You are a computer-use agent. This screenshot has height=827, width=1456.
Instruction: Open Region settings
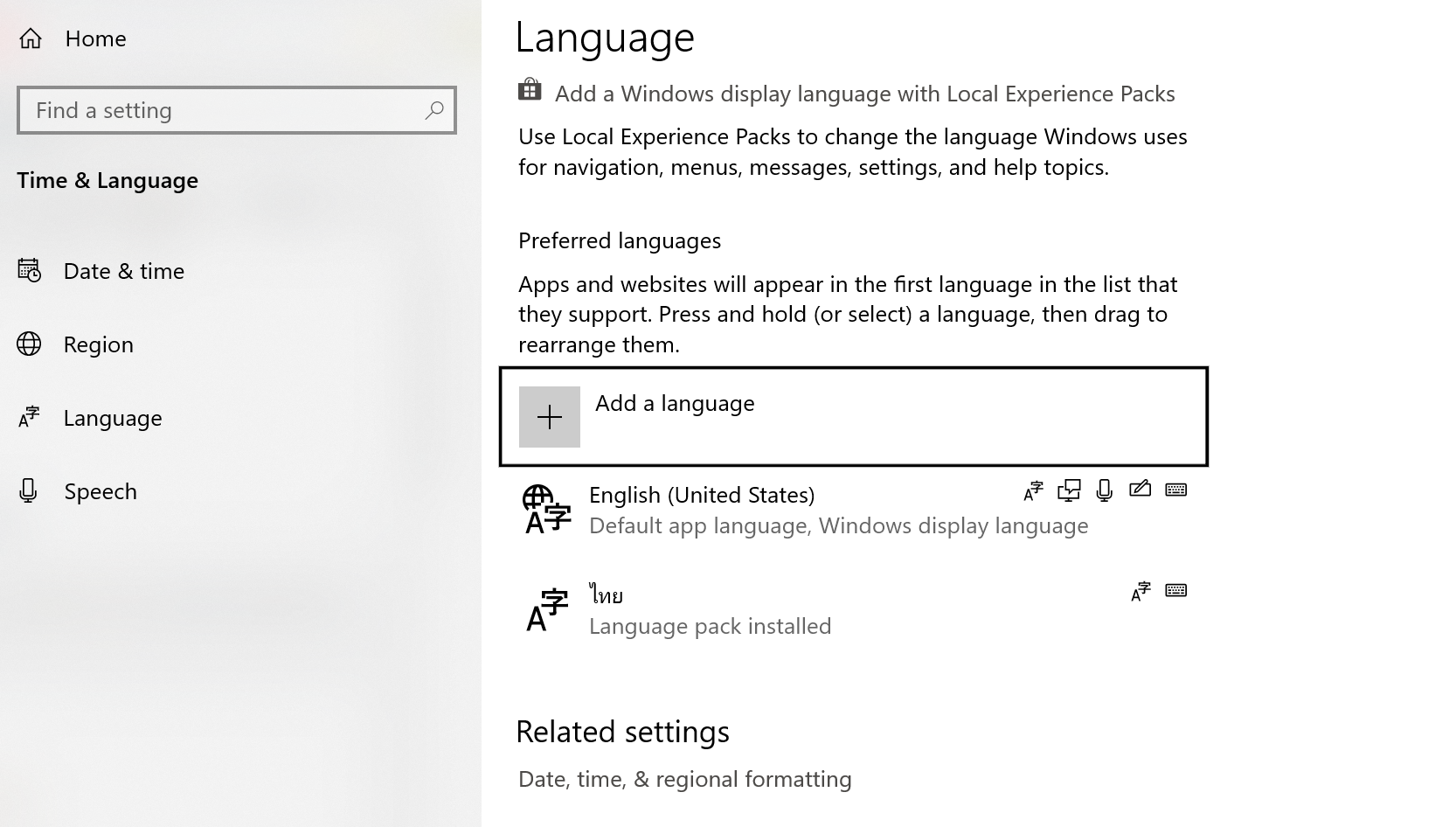(98, 344)
